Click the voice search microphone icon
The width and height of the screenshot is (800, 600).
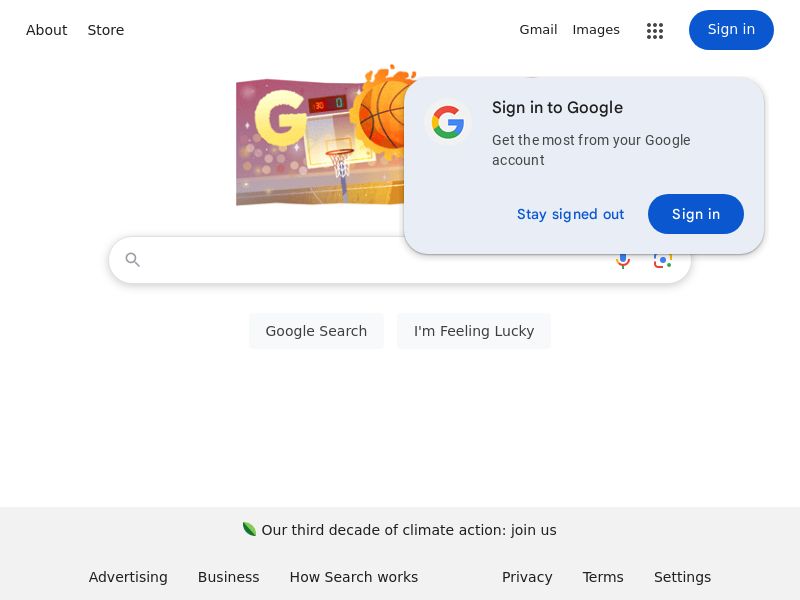click(623, 261)
